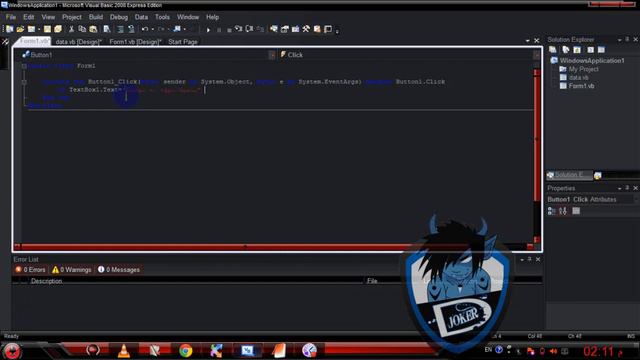Open the VLC cone taskbar icon
Screen dimensions: 640x360
click(x=124, y=350)
